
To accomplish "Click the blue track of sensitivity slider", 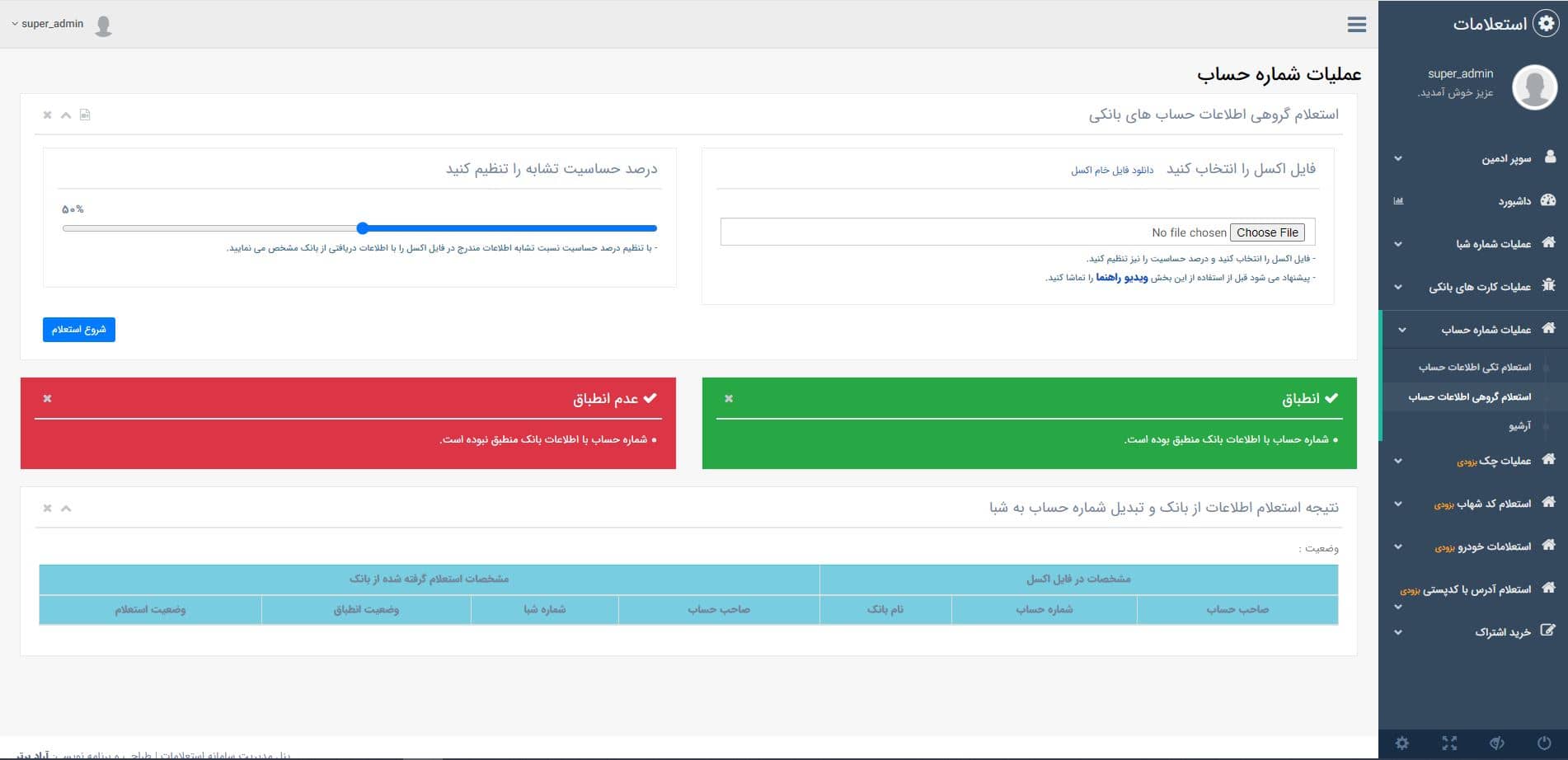I will (x=509, y=228).
